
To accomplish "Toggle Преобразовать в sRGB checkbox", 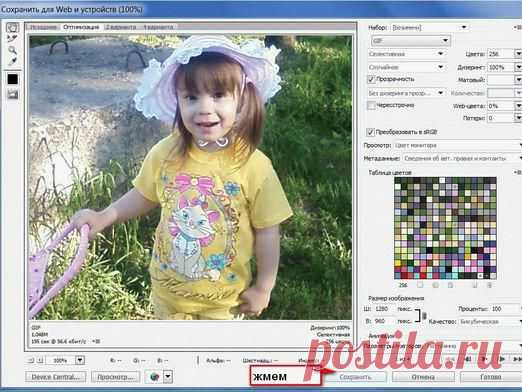I will [370, 132].
